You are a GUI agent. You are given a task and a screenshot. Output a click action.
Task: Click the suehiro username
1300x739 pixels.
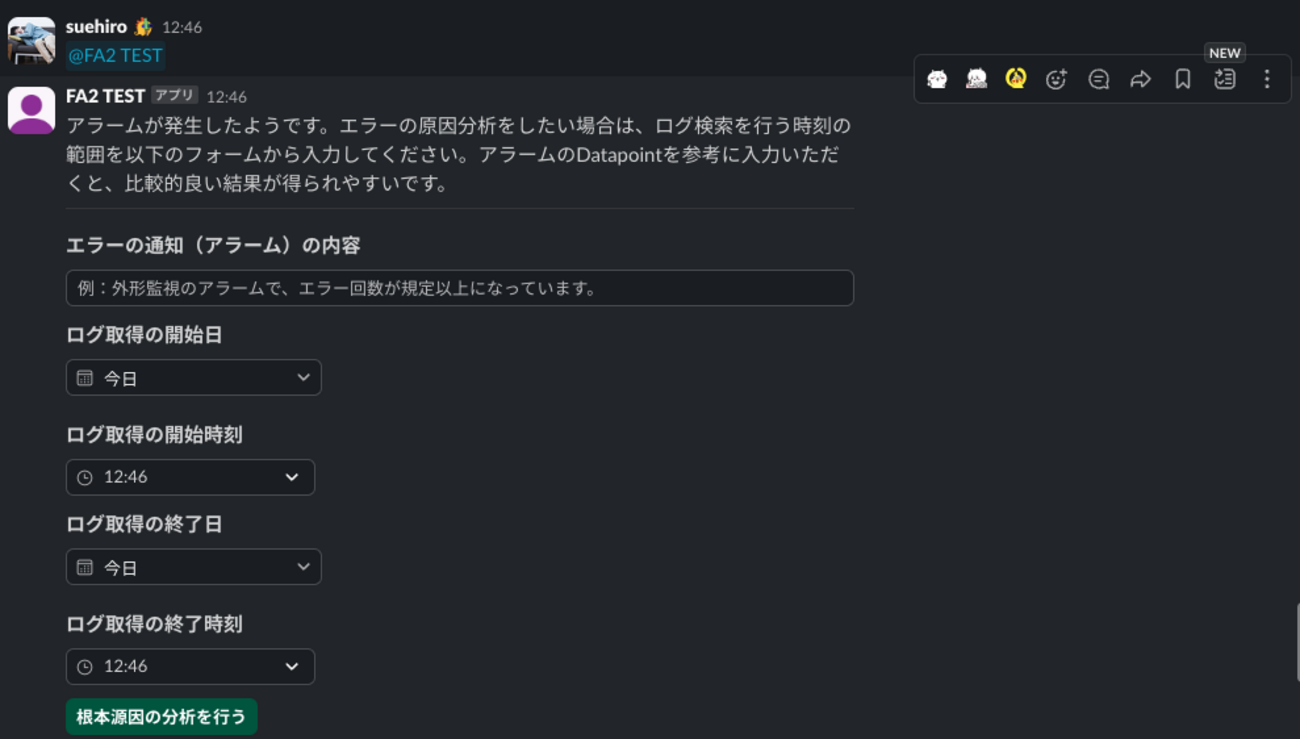[x=96, y=27]
